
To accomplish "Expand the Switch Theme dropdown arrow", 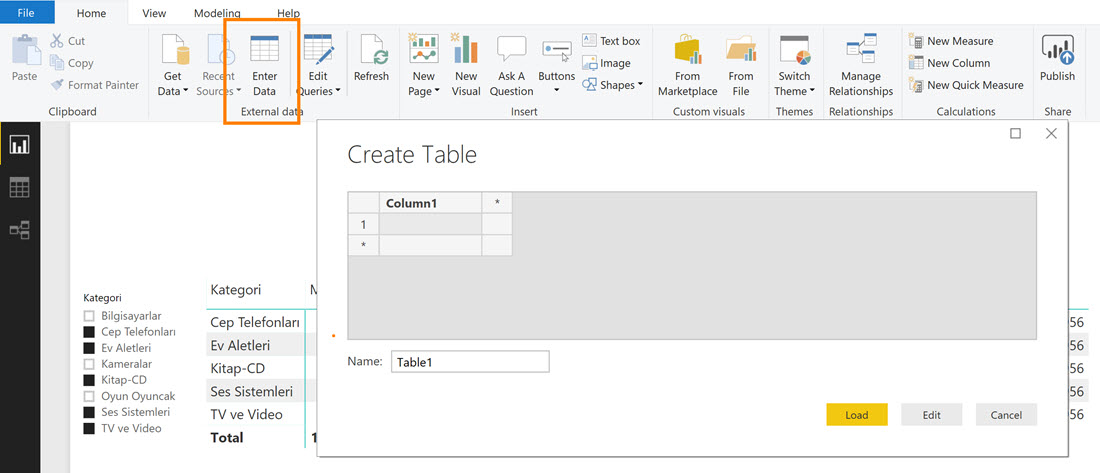I will 812,91.
